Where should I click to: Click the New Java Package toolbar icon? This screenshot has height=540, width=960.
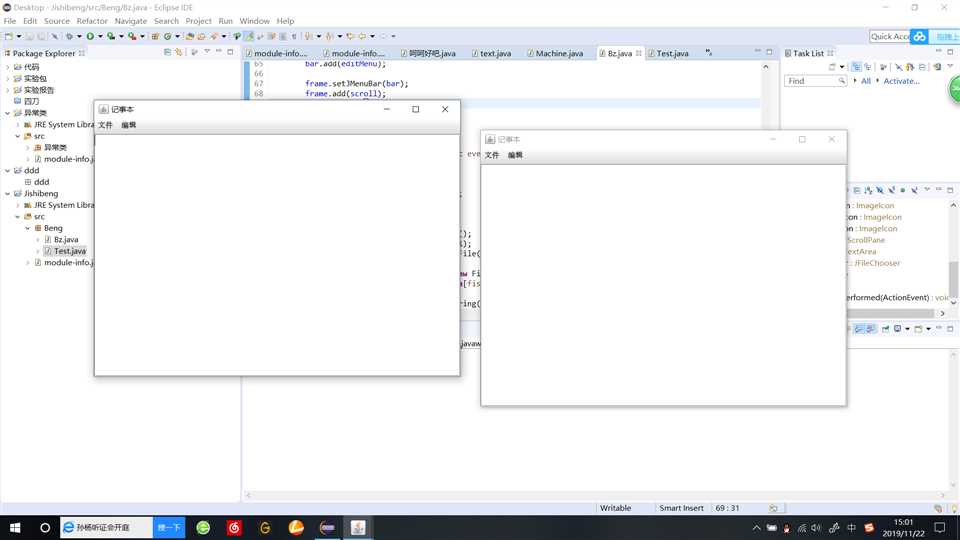155,36
